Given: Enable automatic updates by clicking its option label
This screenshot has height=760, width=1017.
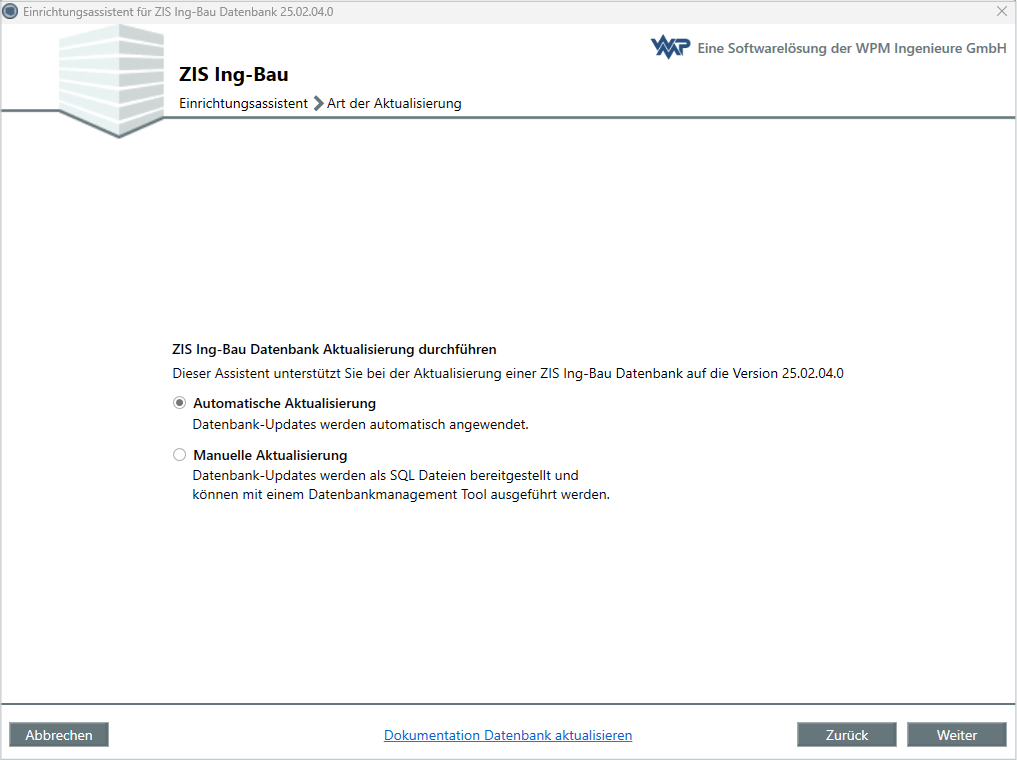Looking at the screenshot, I should click(284, 403).
